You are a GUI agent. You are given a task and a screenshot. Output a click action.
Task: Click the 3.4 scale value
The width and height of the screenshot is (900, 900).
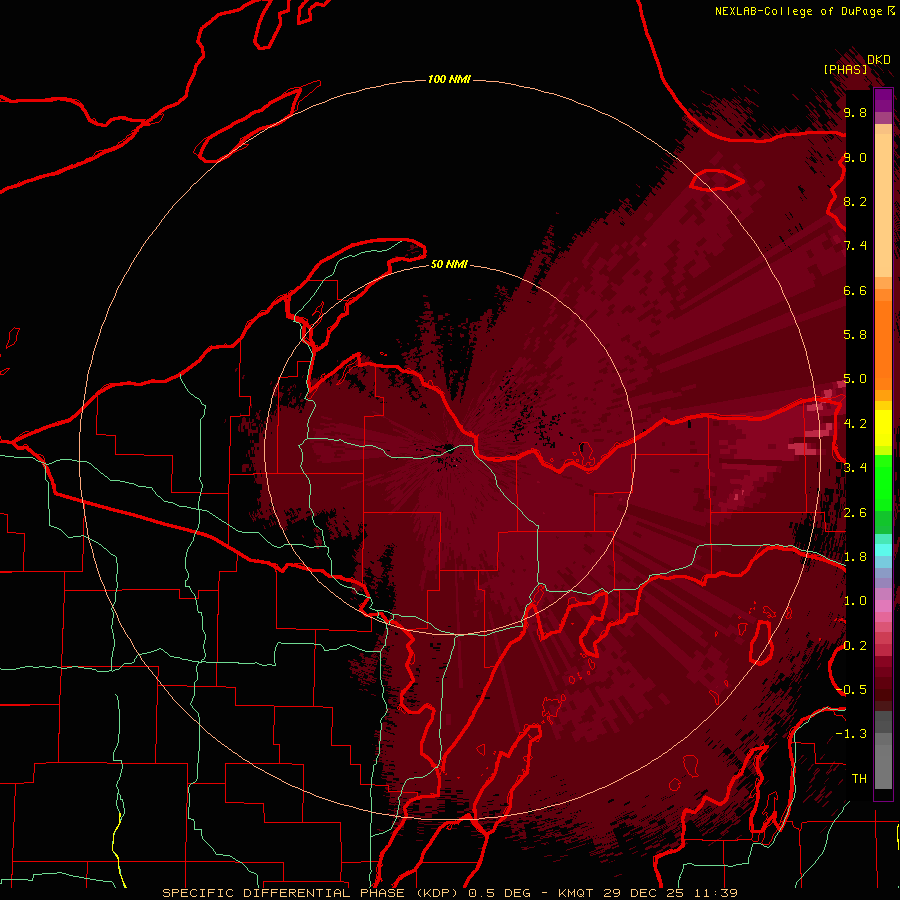pos(855,468)
